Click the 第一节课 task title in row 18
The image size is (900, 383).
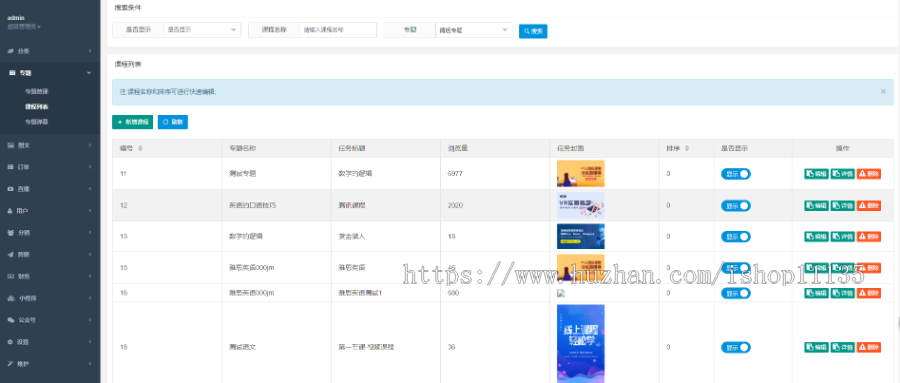366,347
